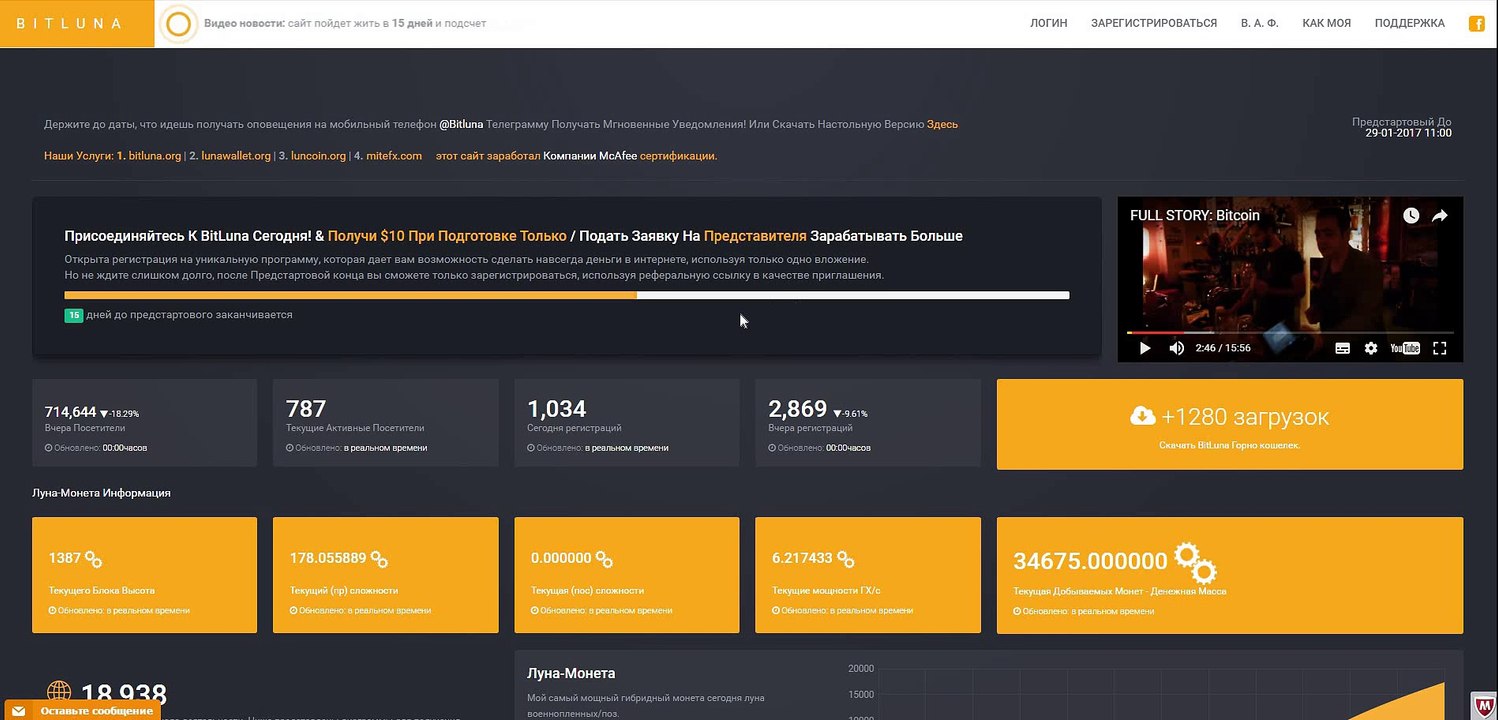The image size is (1498, 720).
Task: Click the green 15 days badge
Action: point(74,315)
